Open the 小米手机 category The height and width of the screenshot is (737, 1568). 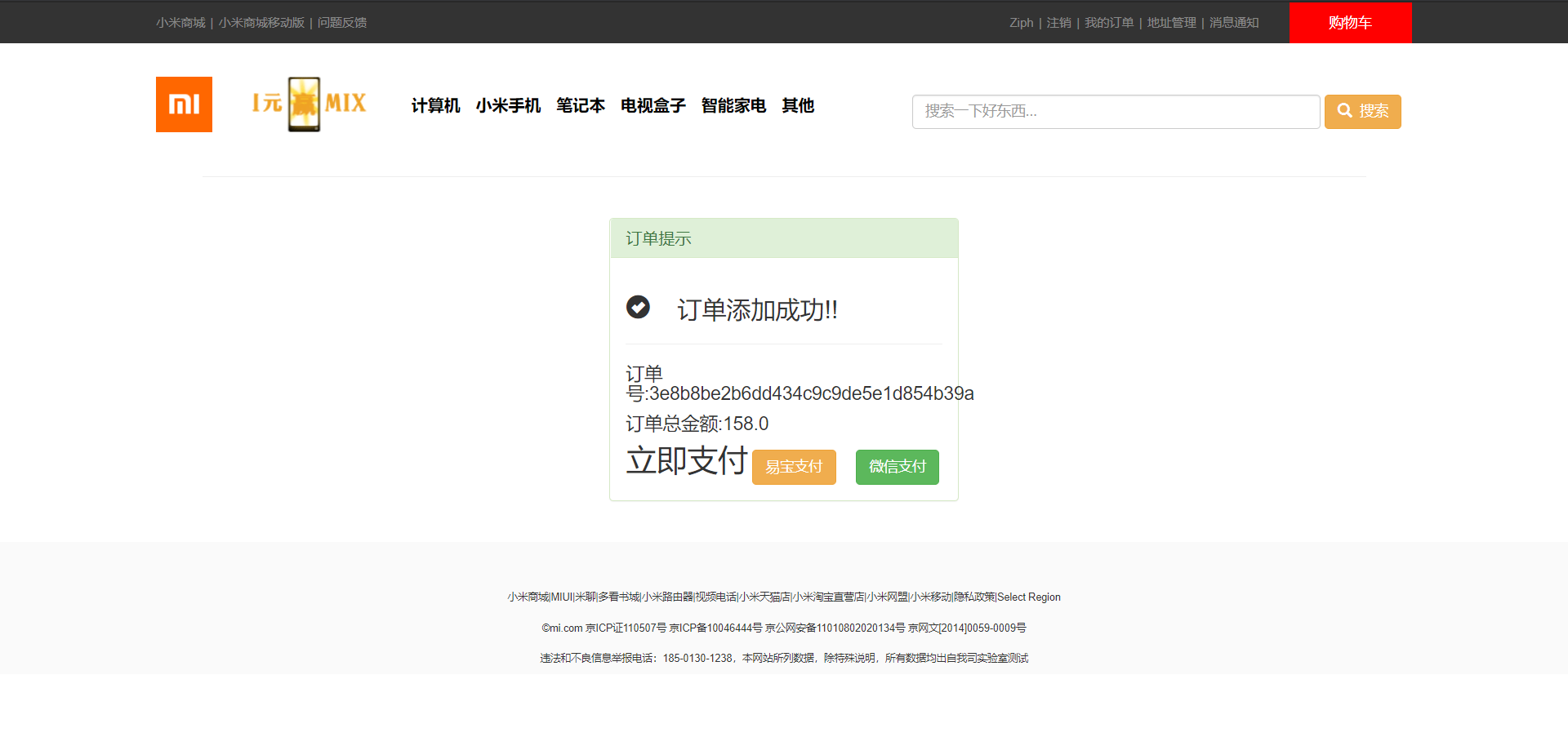[x=508, y=105]
